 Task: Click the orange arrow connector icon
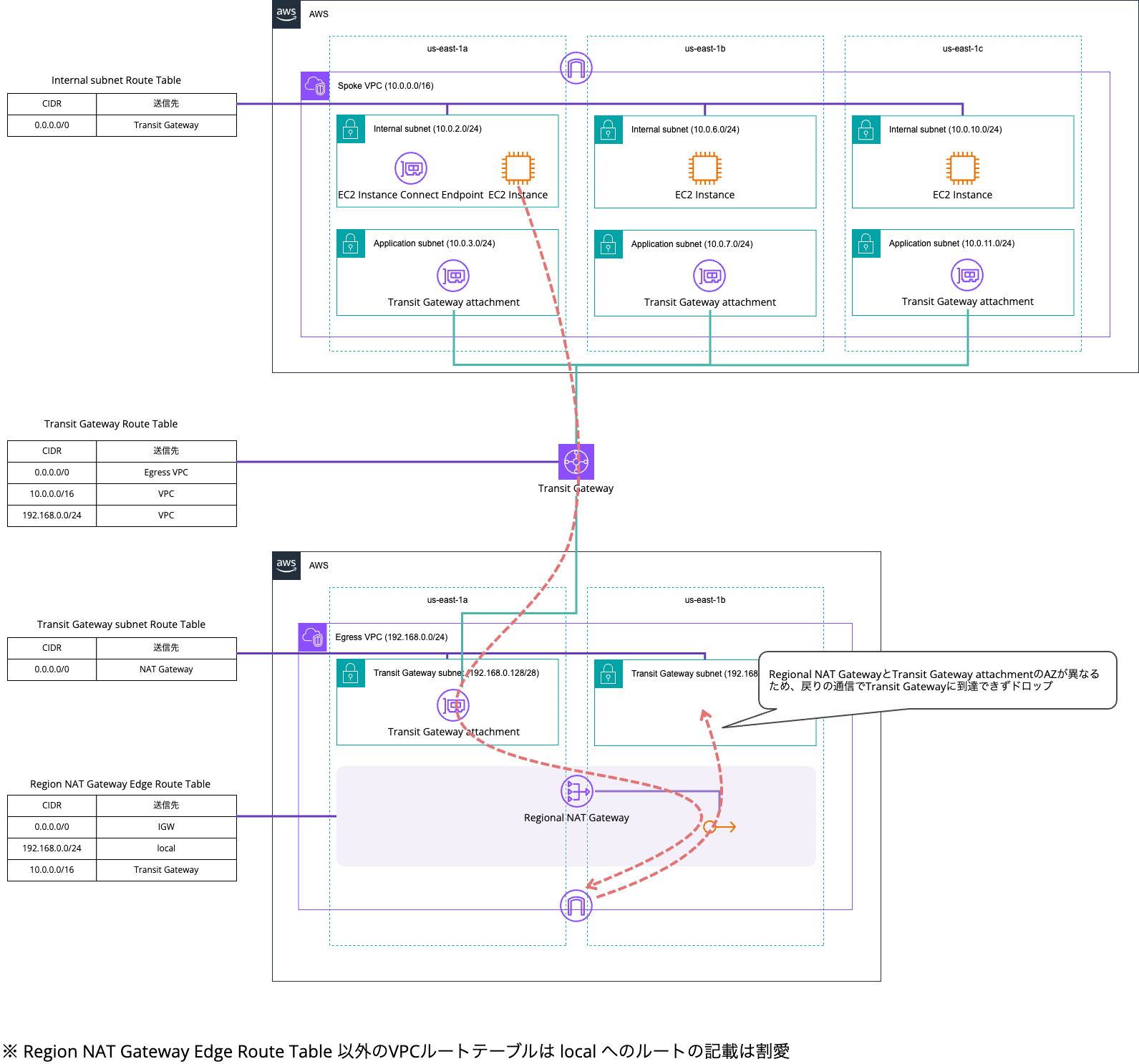[x=719, y=827]
